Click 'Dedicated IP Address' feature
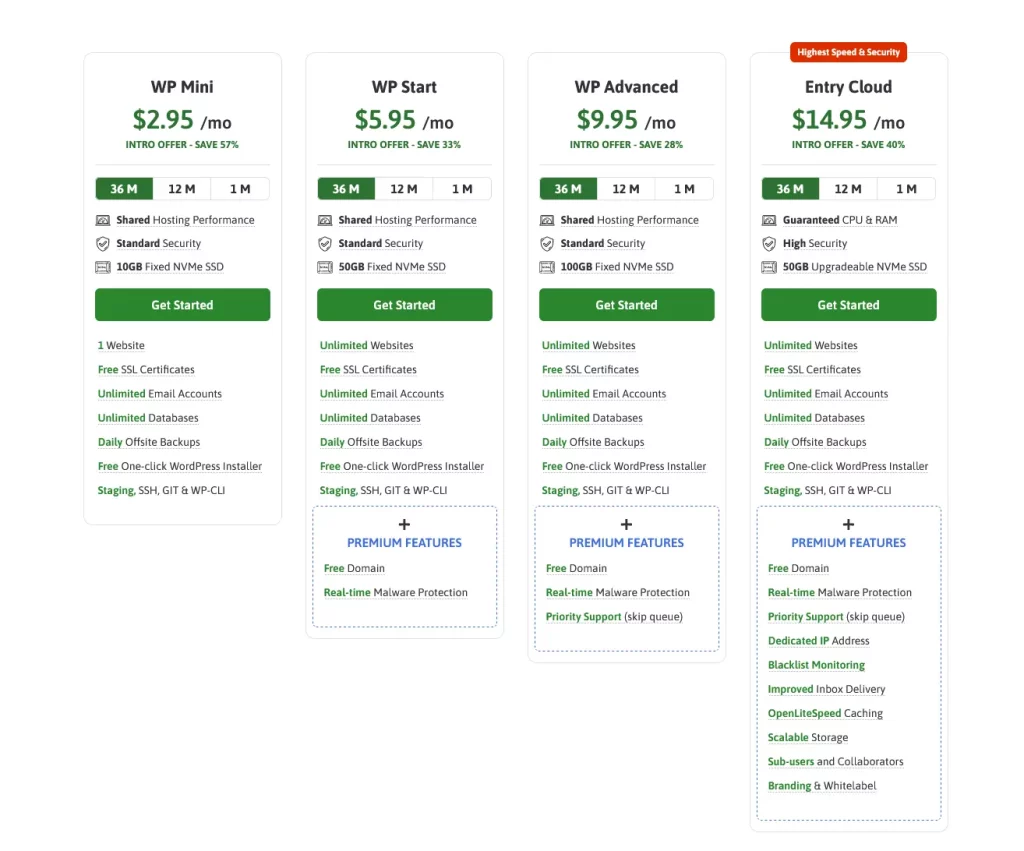Viewport: 1024px width, 851px height. click(818, 641)
